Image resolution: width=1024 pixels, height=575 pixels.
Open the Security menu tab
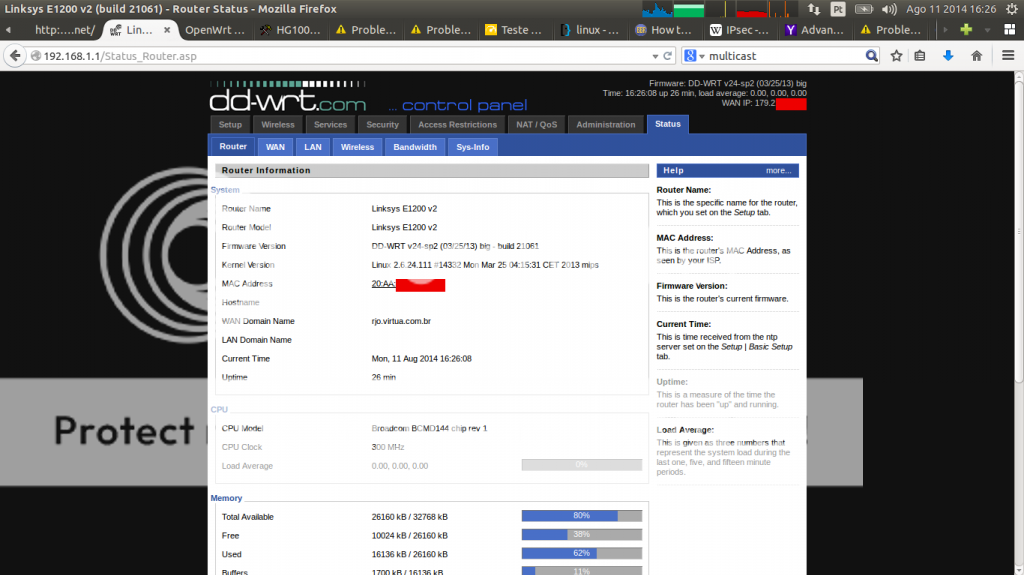pyautogui.click(x=382, y=125)
